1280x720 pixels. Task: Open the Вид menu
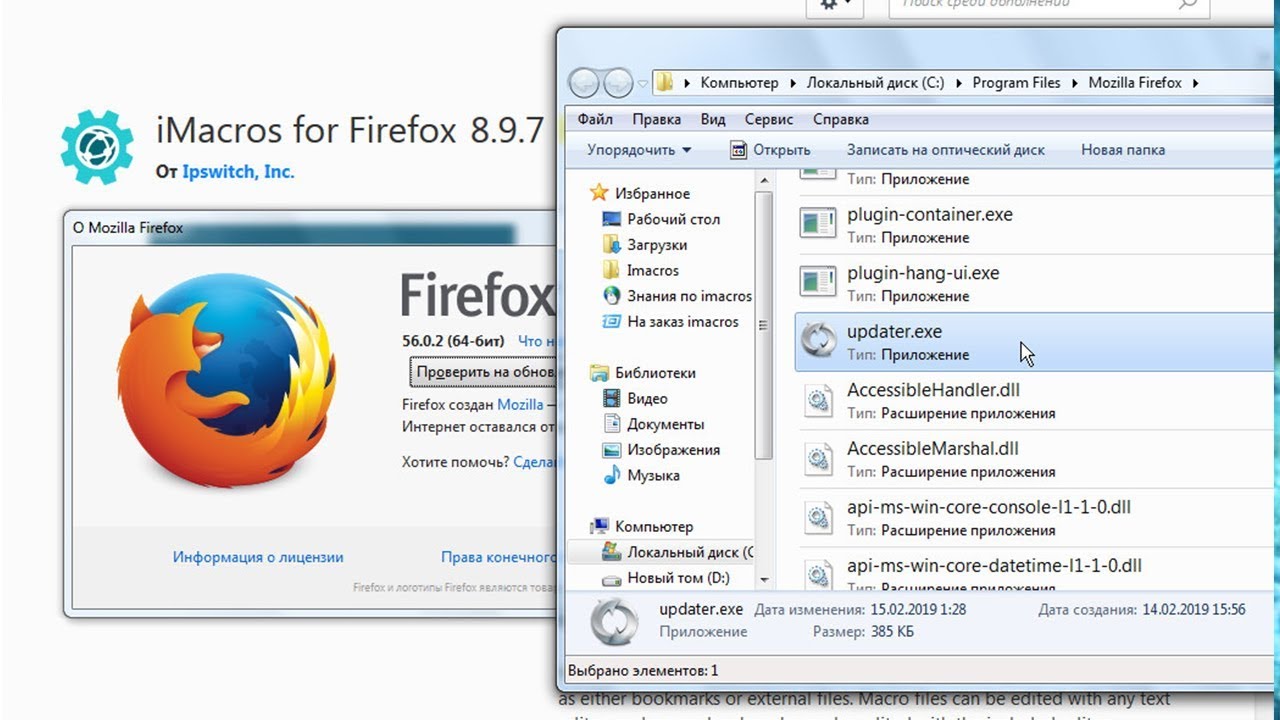(713, 119)
